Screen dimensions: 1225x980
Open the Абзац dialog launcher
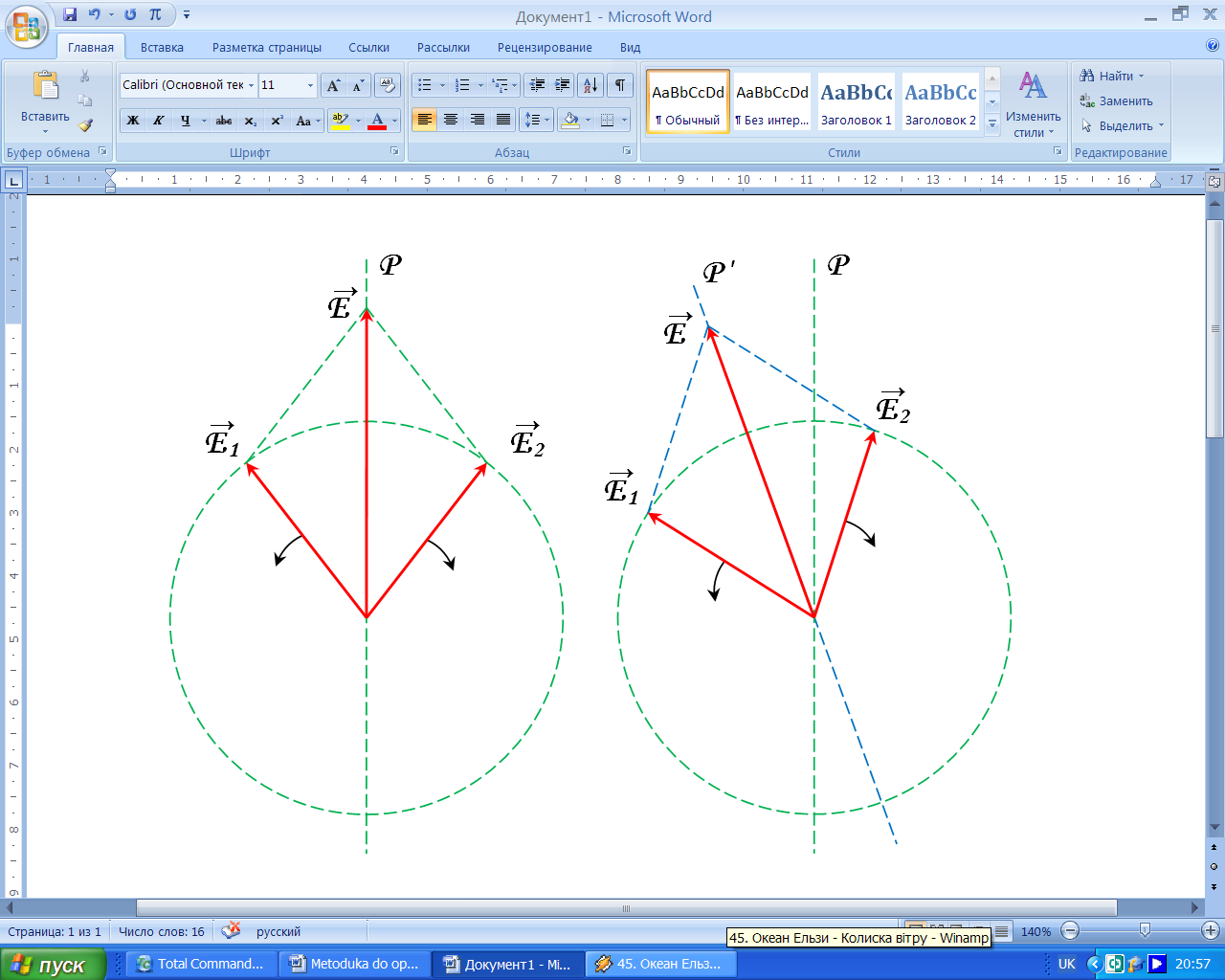(627, 151)
